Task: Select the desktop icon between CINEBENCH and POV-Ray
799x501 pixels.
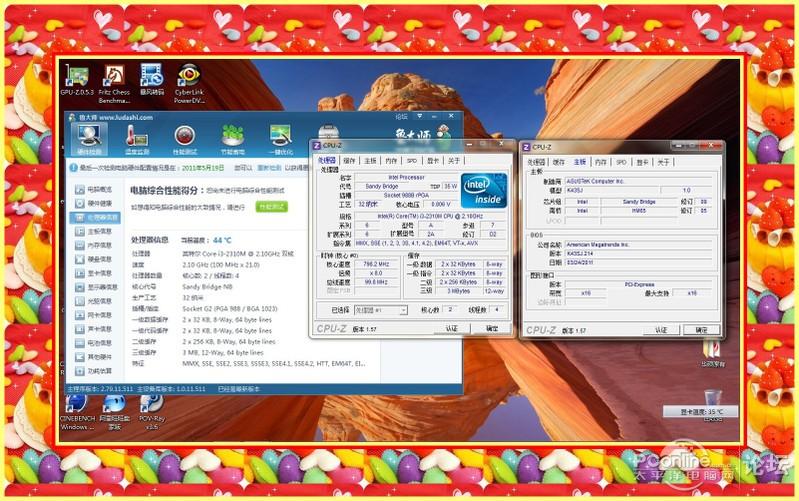Action: point(115,413)
